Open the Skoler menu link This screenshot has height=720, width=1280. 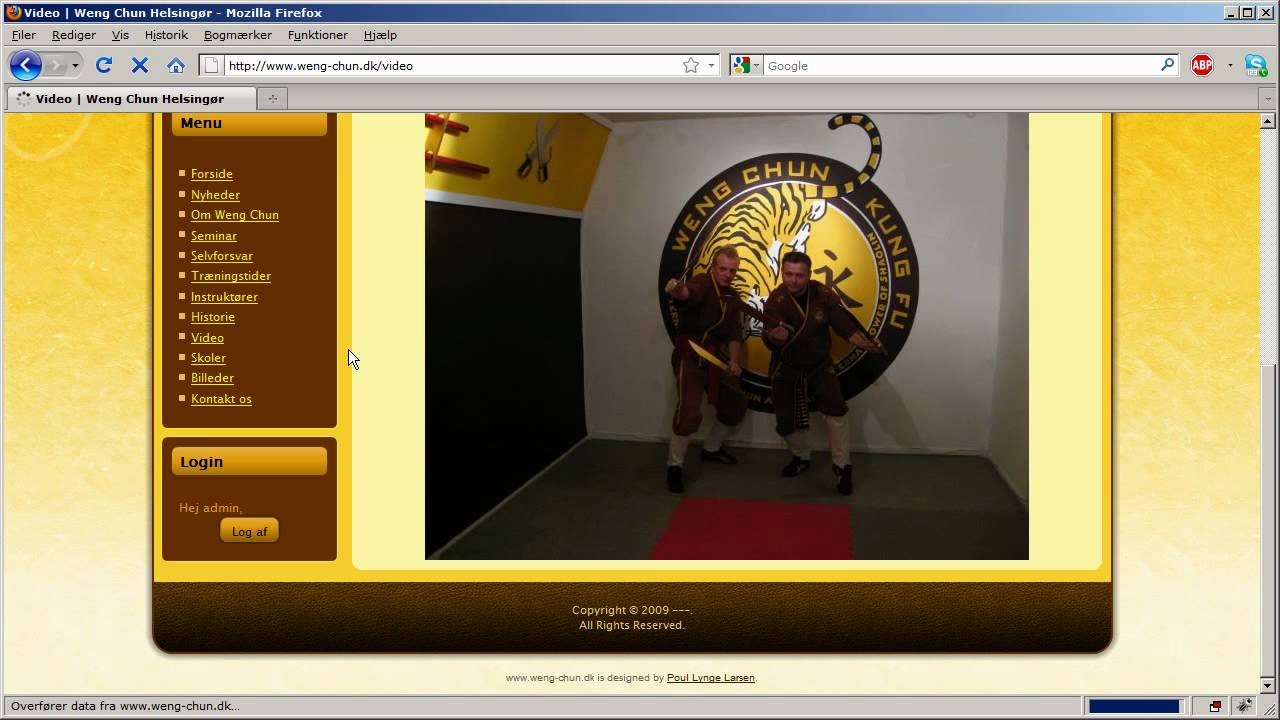[208, 358]
